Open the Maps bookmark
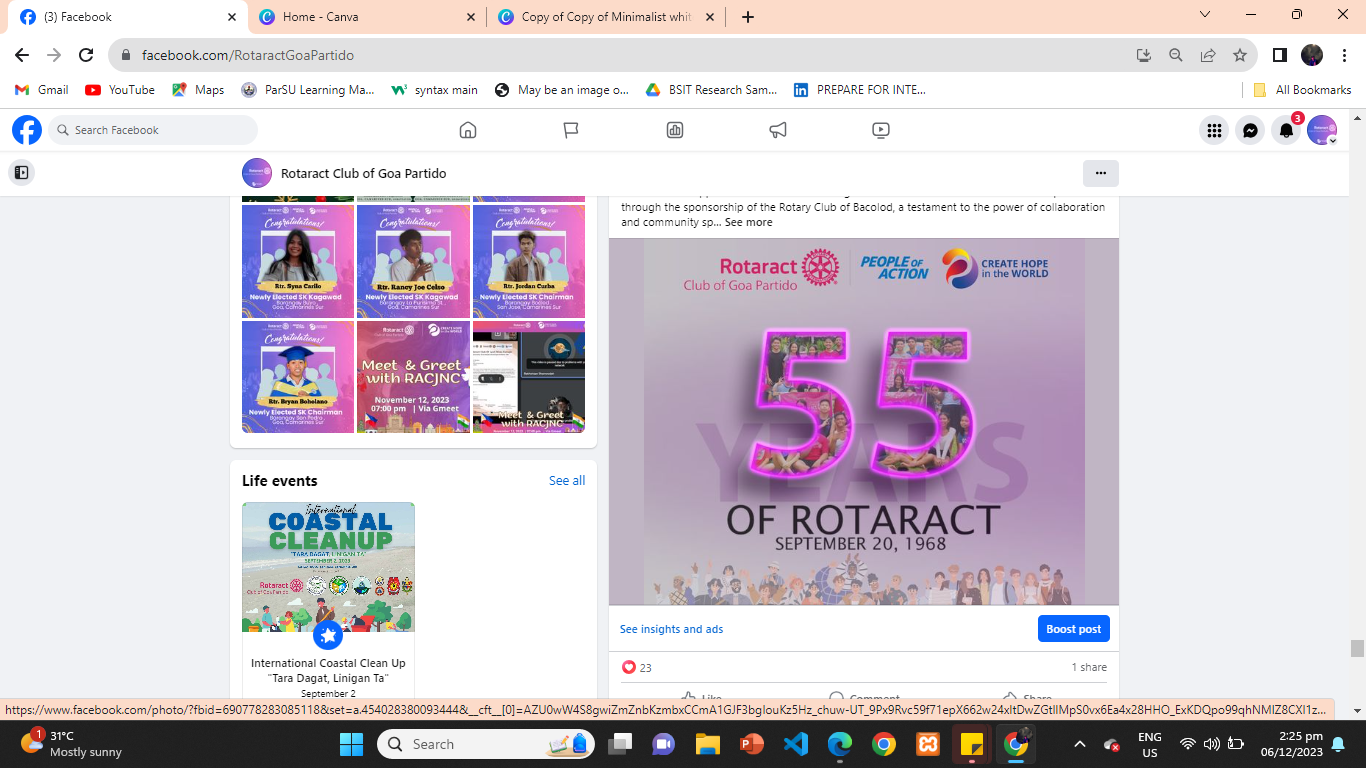1366x768 pixels. tap(198, 90)
